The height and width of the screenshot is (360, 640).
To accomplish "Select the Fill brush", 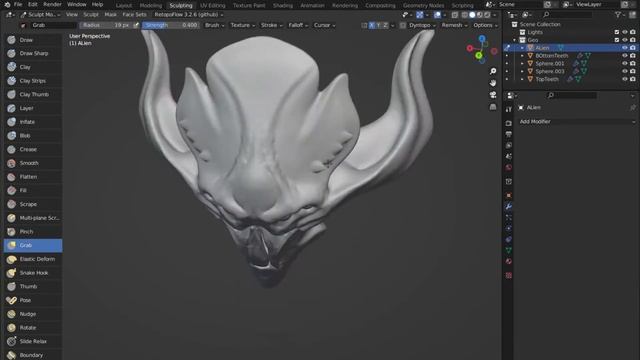I will pos(33,190).
